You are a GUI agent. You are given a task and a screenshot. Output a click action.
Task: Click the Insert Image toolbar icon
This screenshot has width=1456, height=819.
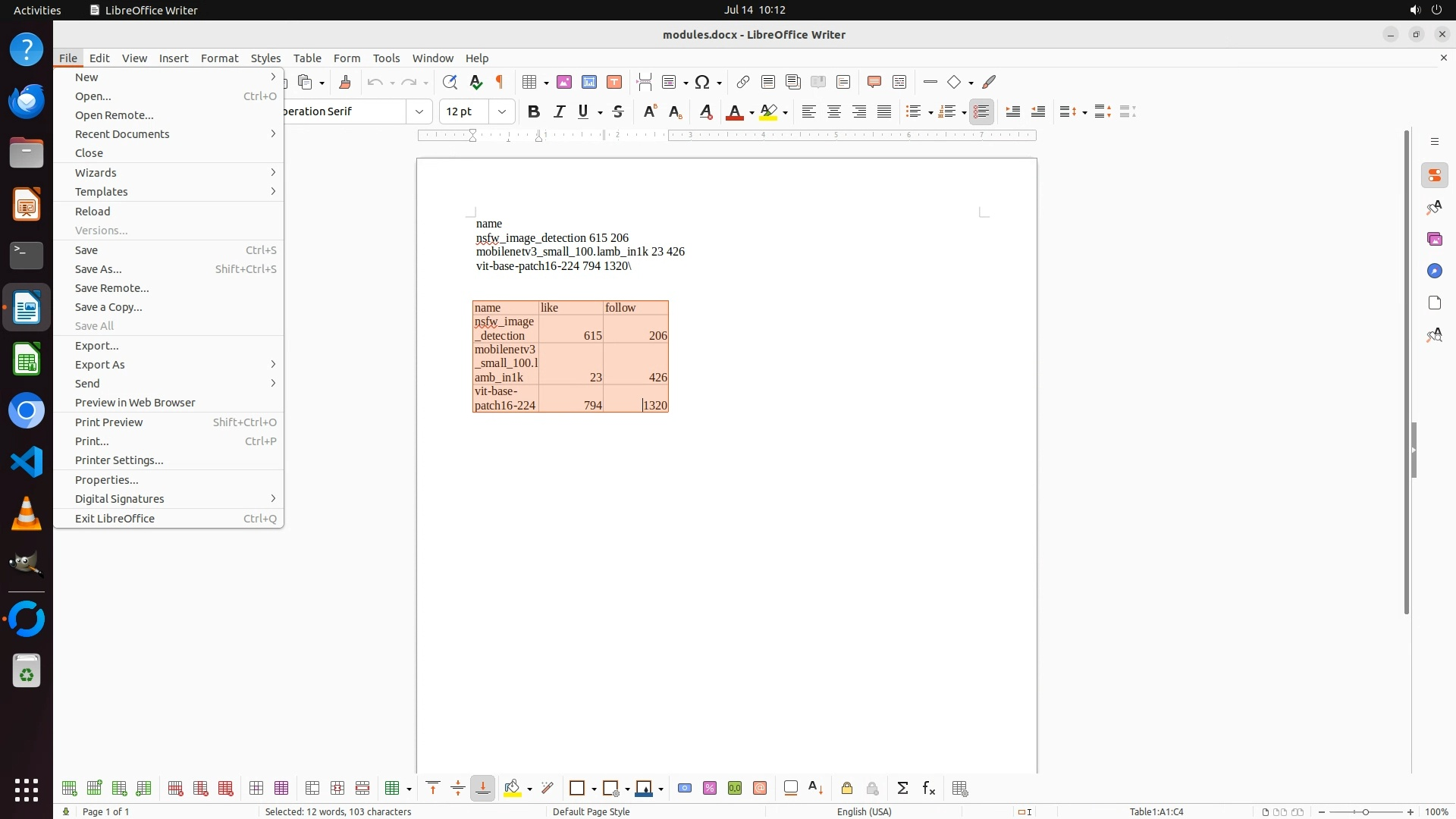(x=564, y=82)
